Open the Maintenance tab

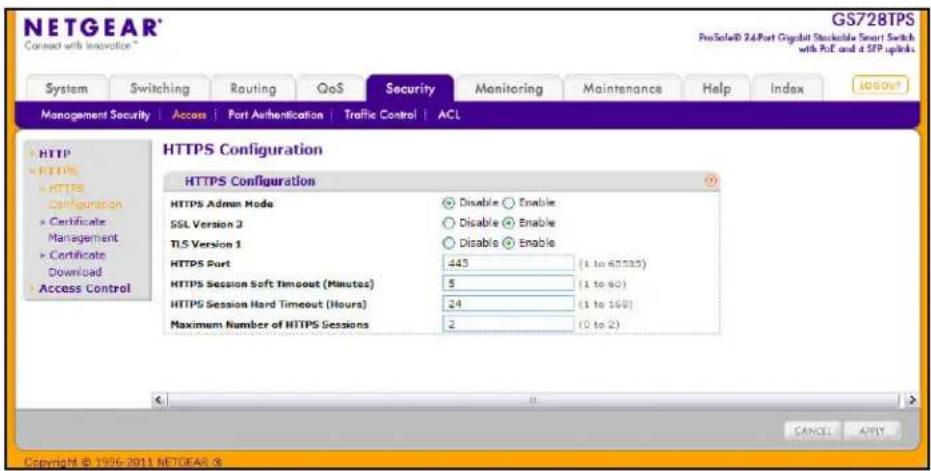622,89
